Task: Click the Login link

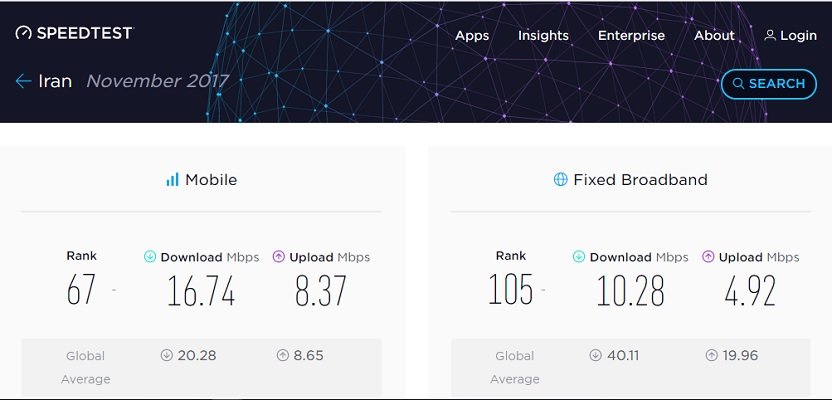Action: coord(798,35)
